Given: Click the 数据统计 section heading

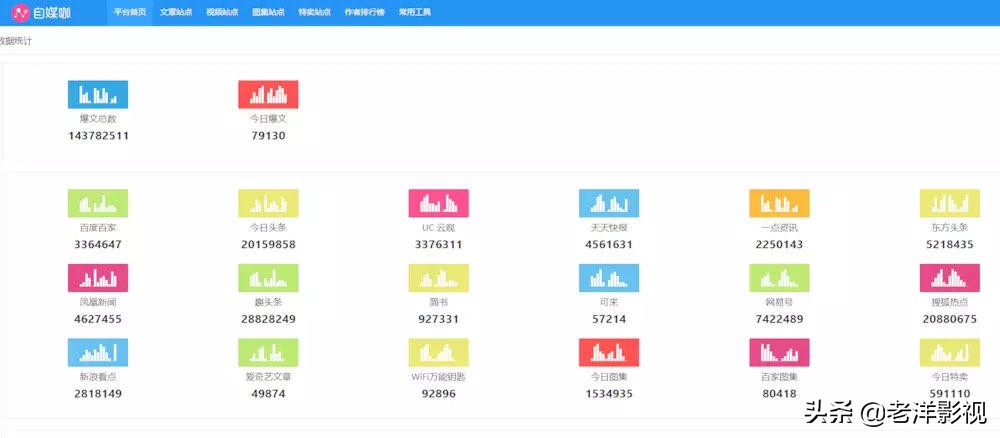Looking at the screenshot, I should pos(15,41).
